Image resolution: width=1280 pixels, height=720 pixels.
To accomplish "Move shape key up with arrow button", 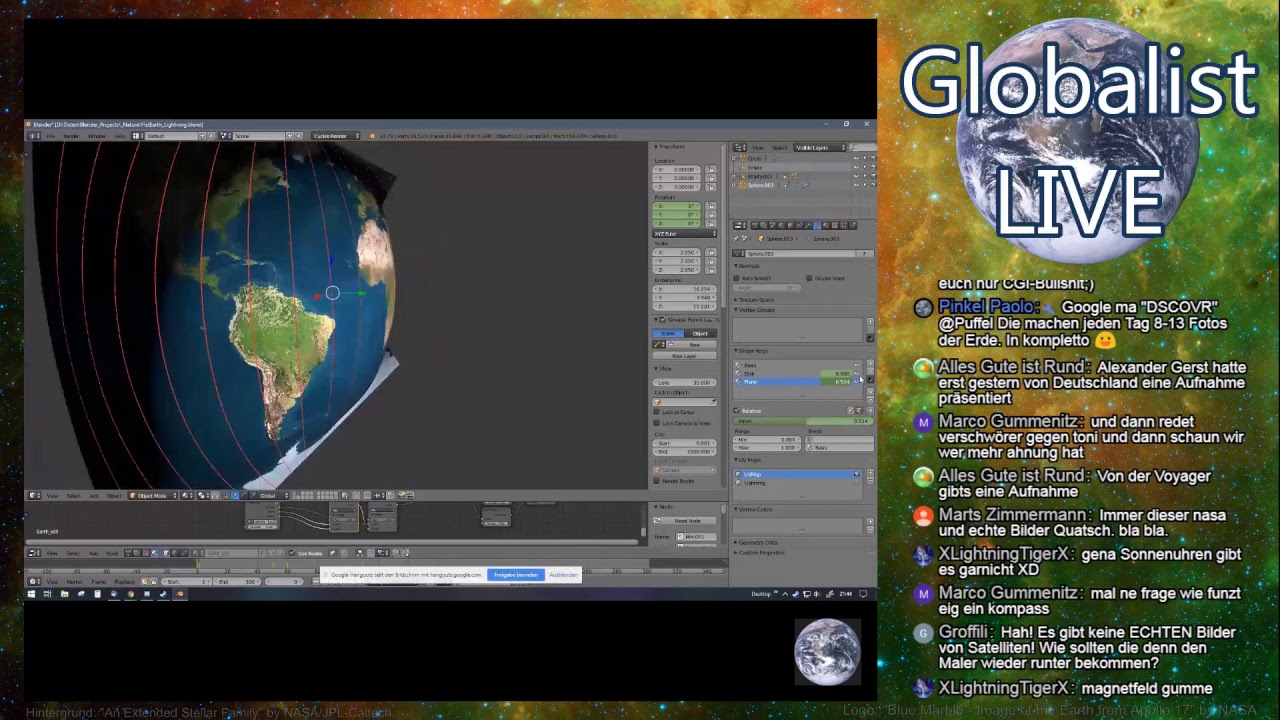I will point(870,391).
